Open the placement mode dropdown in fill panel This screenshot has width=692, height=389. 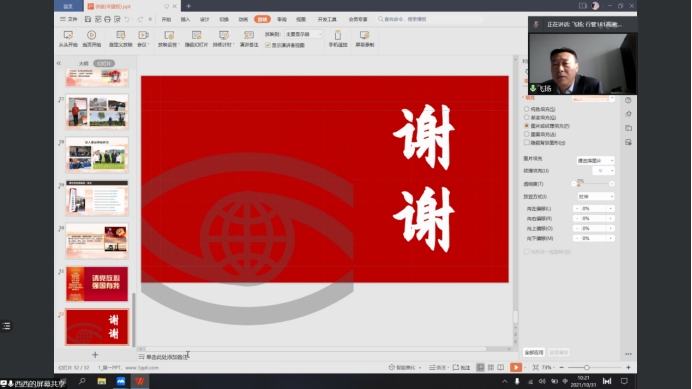[x=596, y=196]
